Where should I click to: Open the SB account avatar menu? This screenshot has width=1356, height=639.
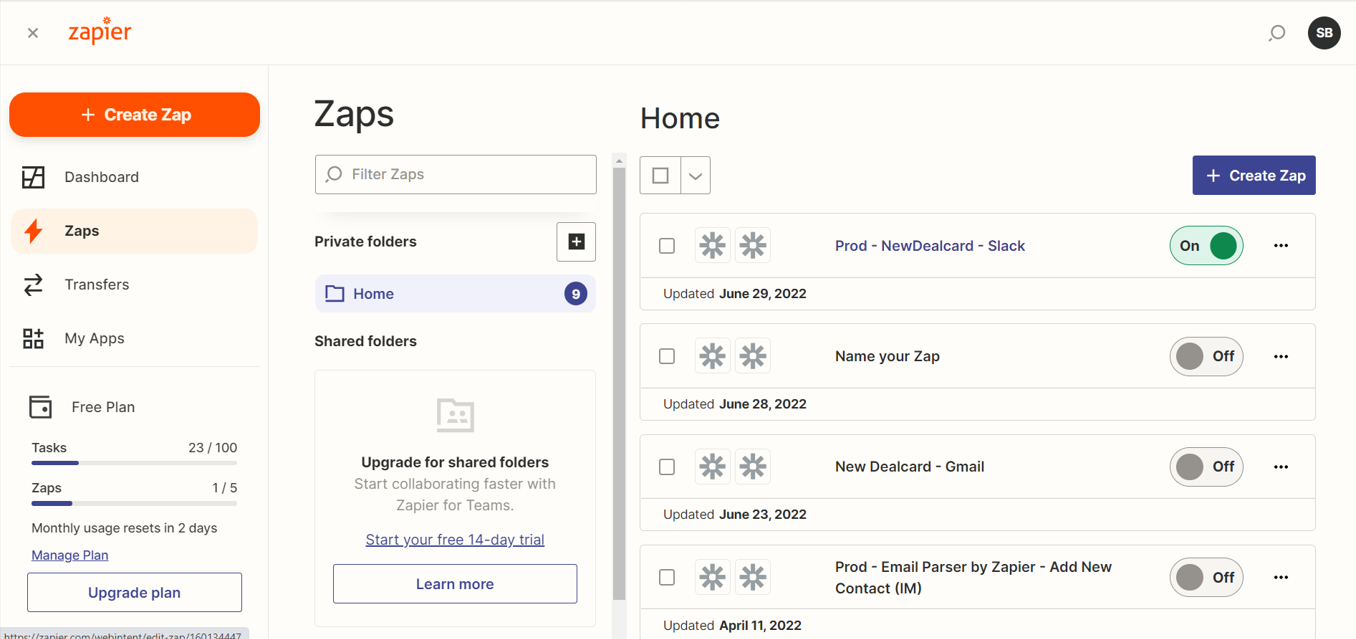click(x=1324, y=33)
